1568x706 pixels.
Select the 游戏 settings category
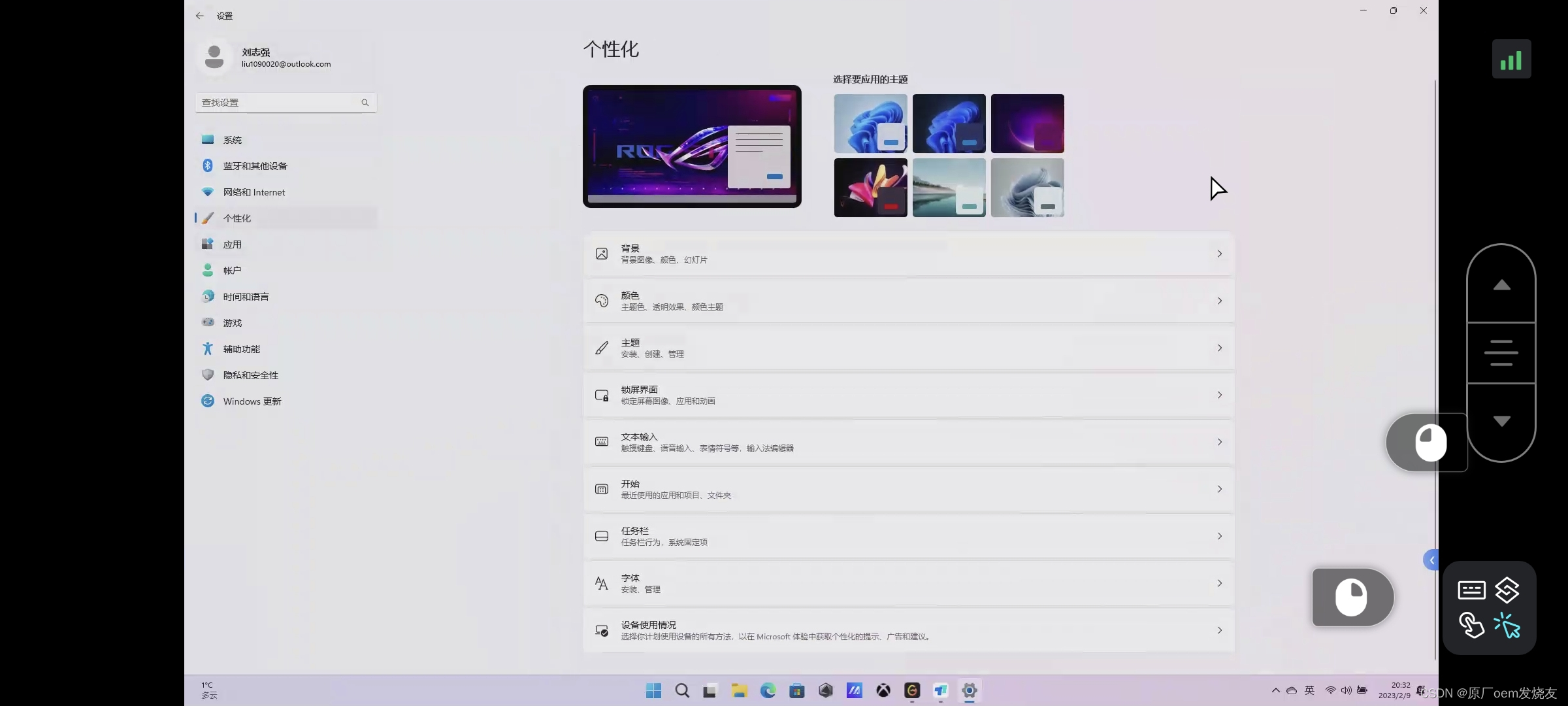tap(286, 323)
